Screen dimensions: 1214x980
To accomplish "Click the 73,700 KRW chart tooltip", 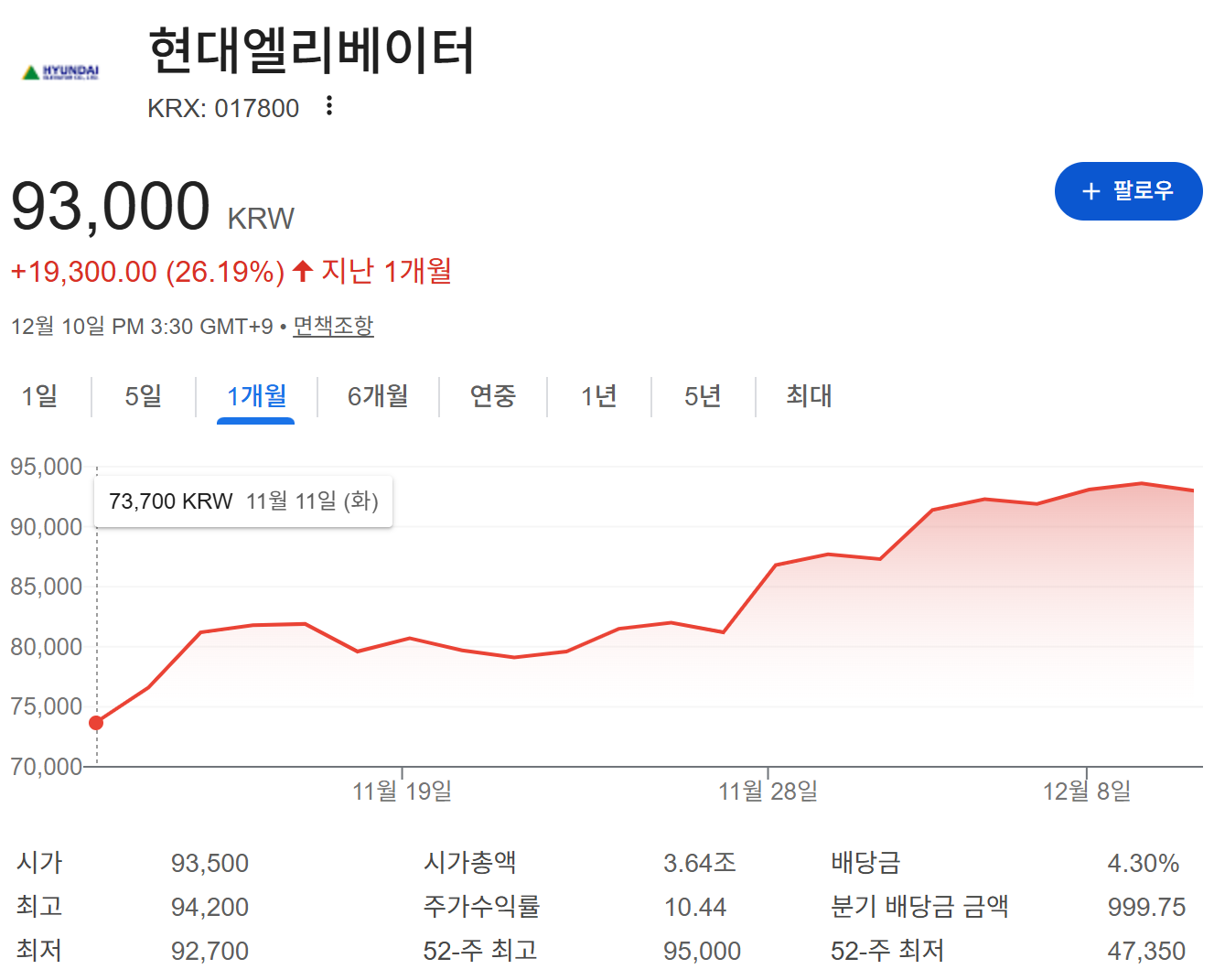I will (x=243, y=501).
